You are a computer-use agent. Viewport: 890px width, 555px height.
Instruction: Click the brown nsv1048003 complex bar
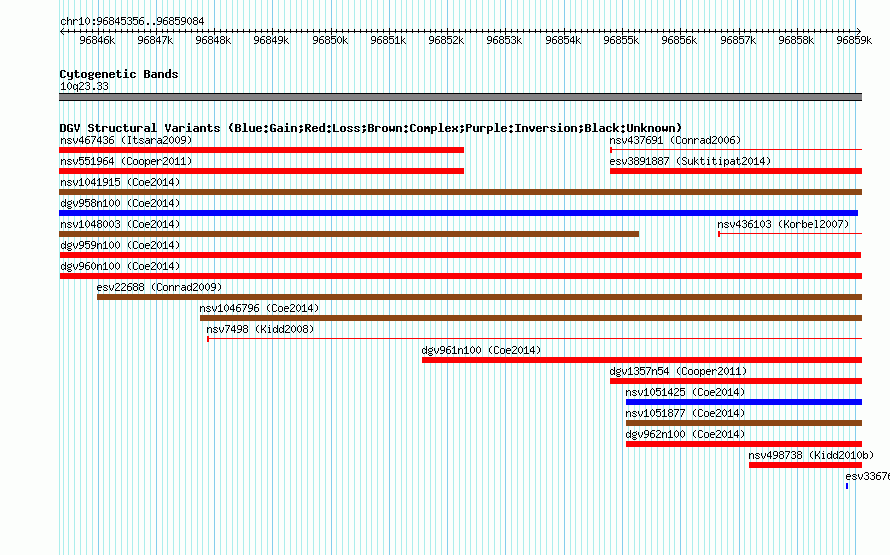[x=349, y=234]
